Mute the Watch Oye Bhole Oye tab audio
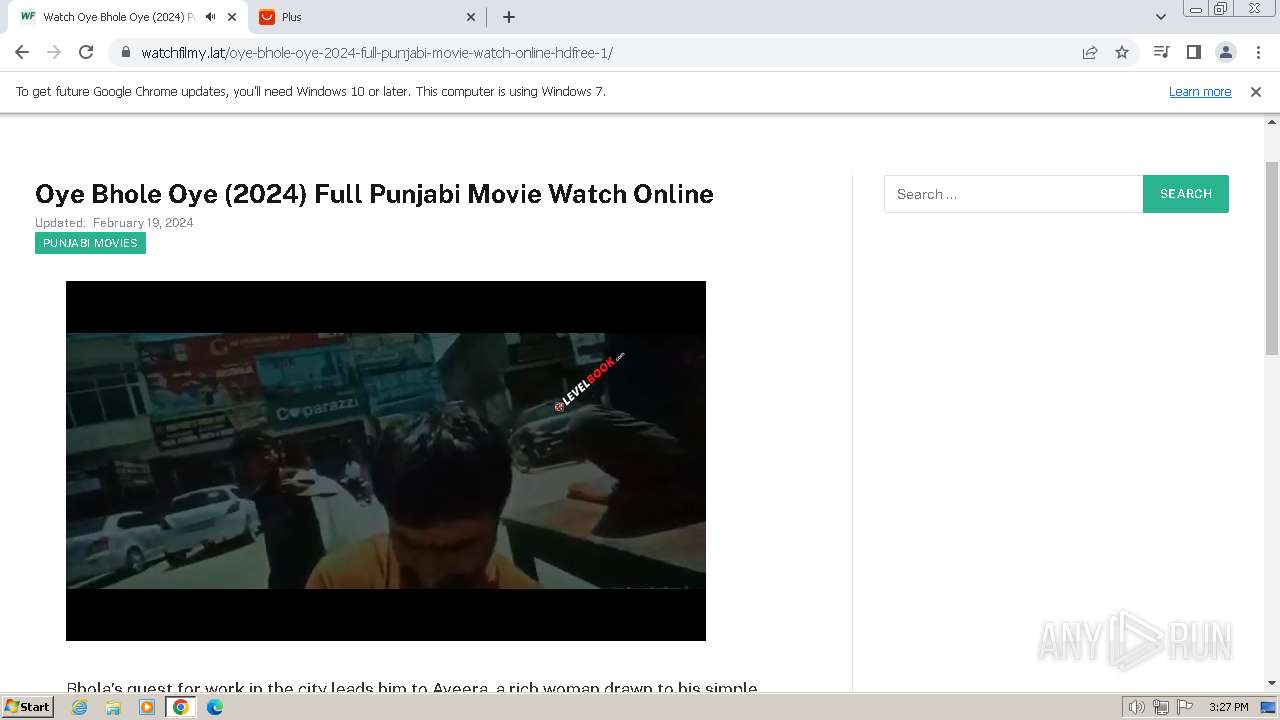 click(x=210, y=17)
